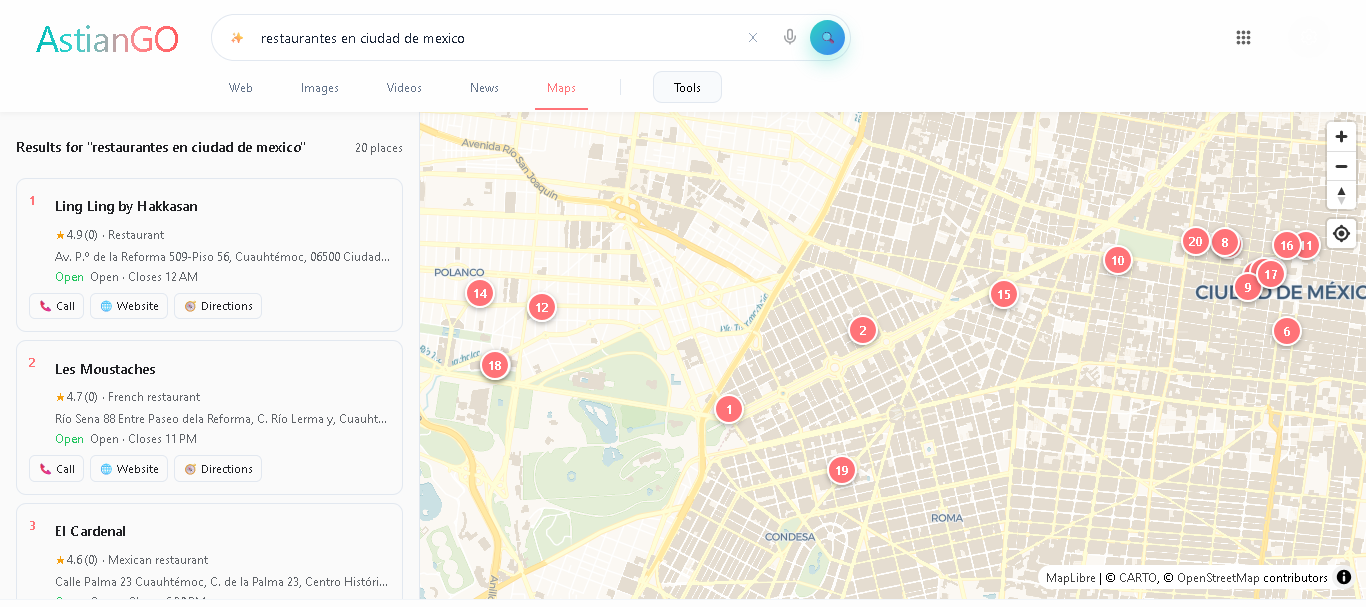Viewport: 1366px width, 607px height.
Task: Open the El Cardenal result
Action: click(x=90, y=531)
